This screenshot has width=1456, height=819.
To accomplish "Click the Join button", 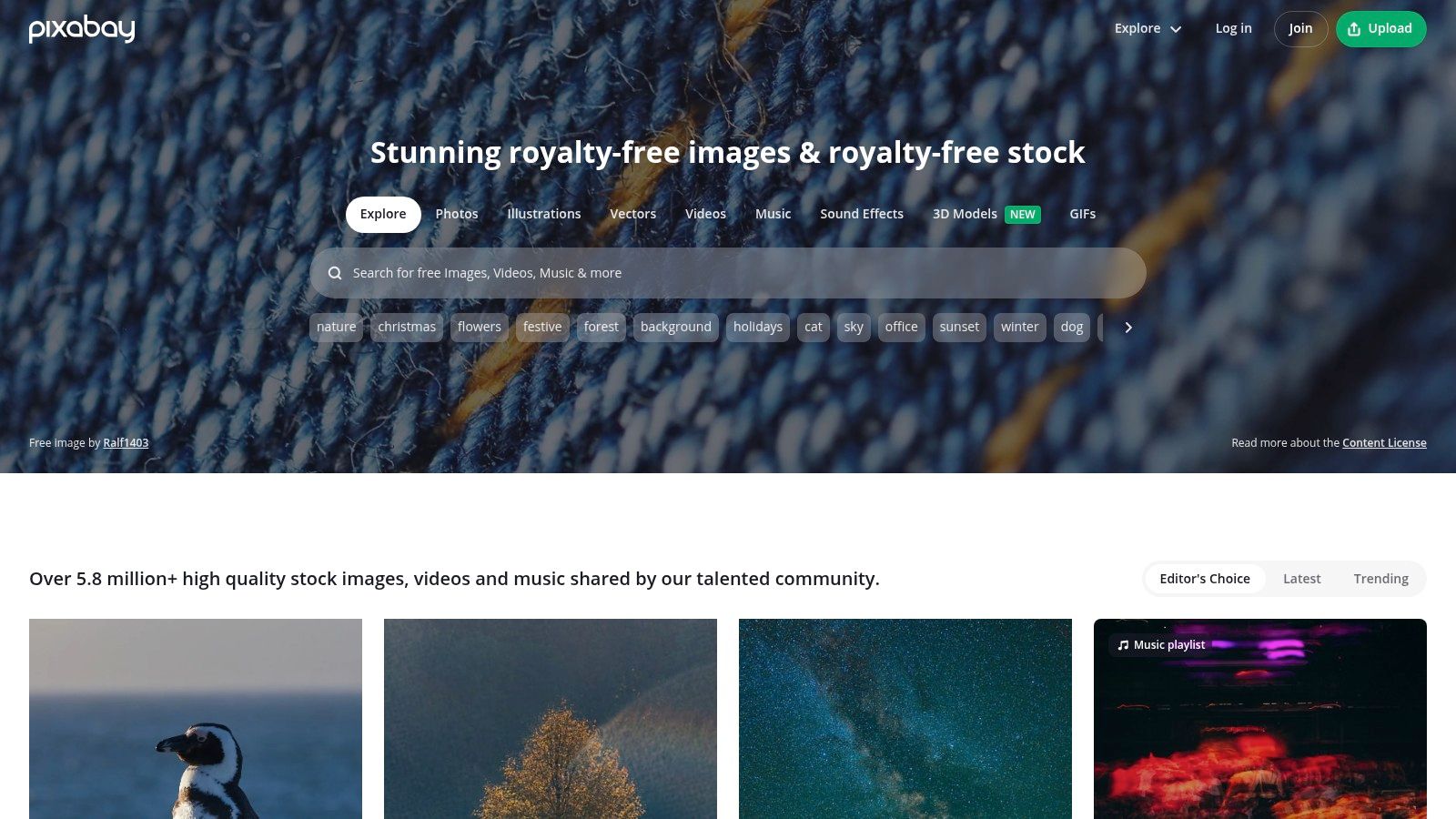I will click(x=1300, y=29).
